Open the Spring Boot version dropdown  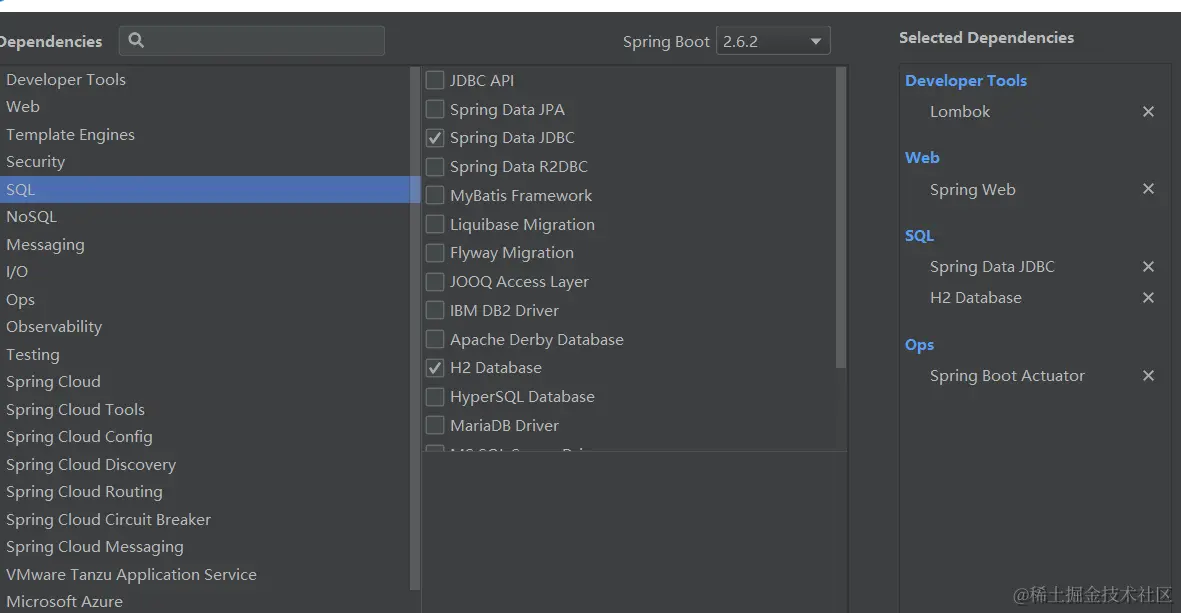point(773,42)
